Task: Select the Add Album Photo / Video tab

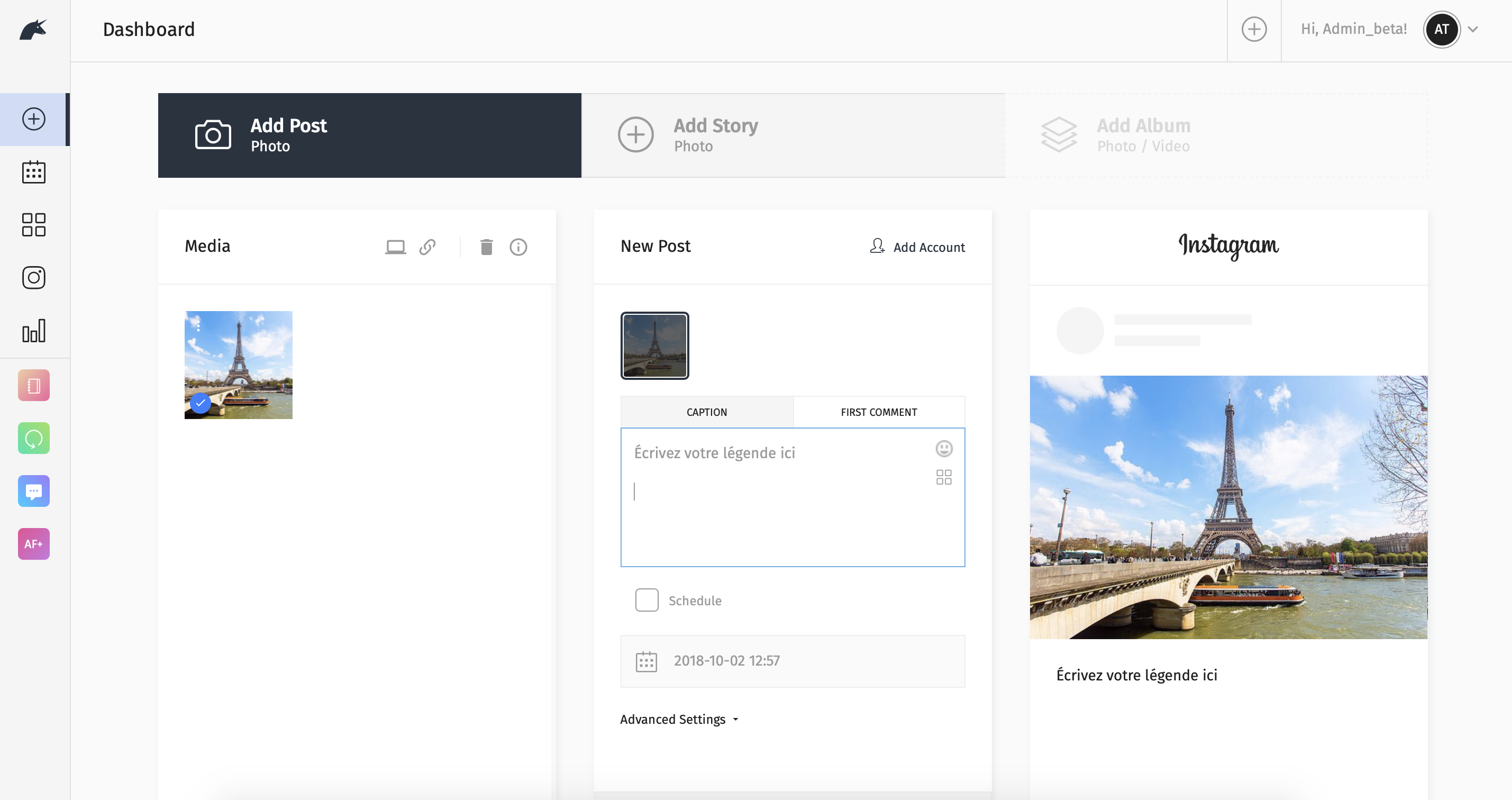Action: point(1216,135)
